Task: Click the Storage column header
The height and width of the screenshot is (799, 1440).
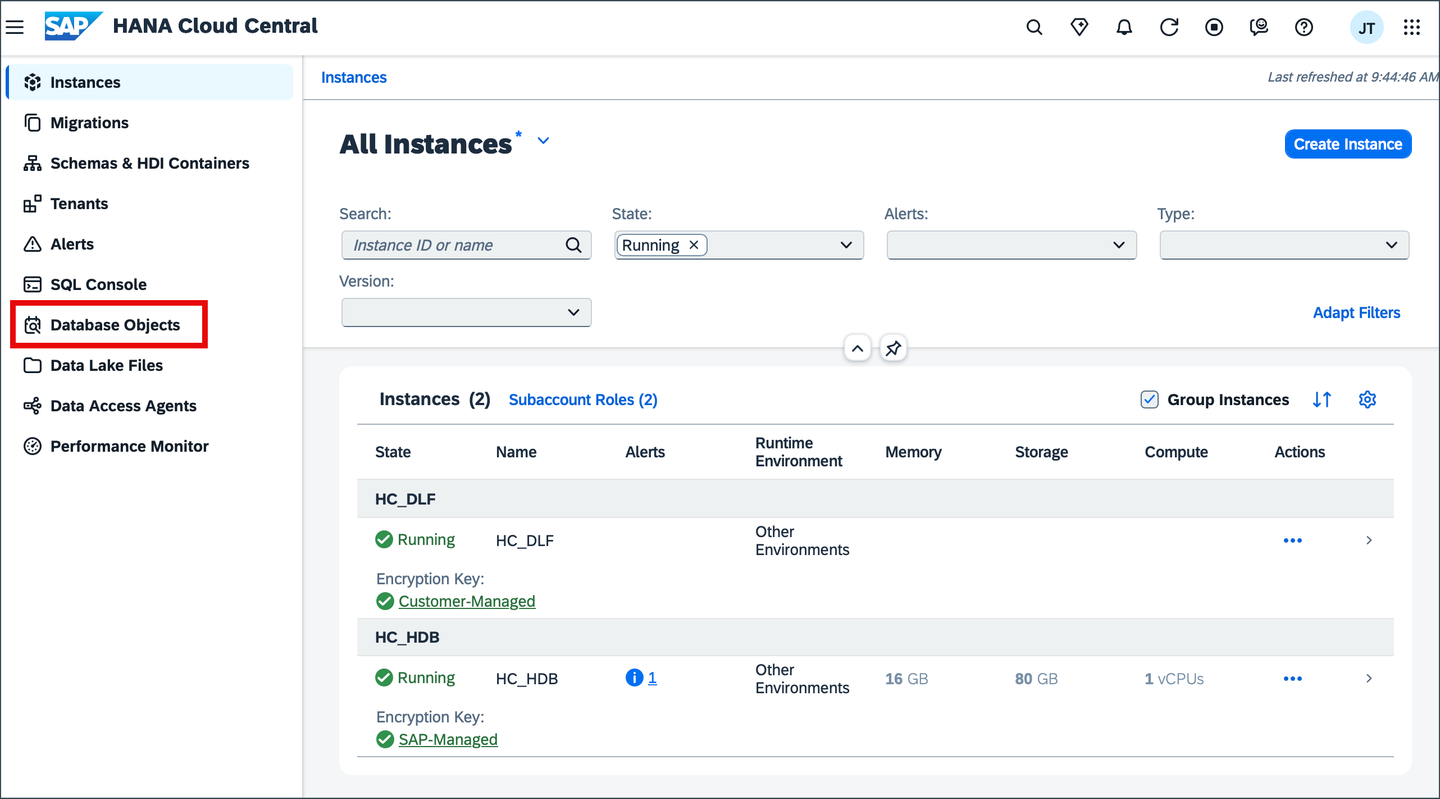Action: [1041, 452]
